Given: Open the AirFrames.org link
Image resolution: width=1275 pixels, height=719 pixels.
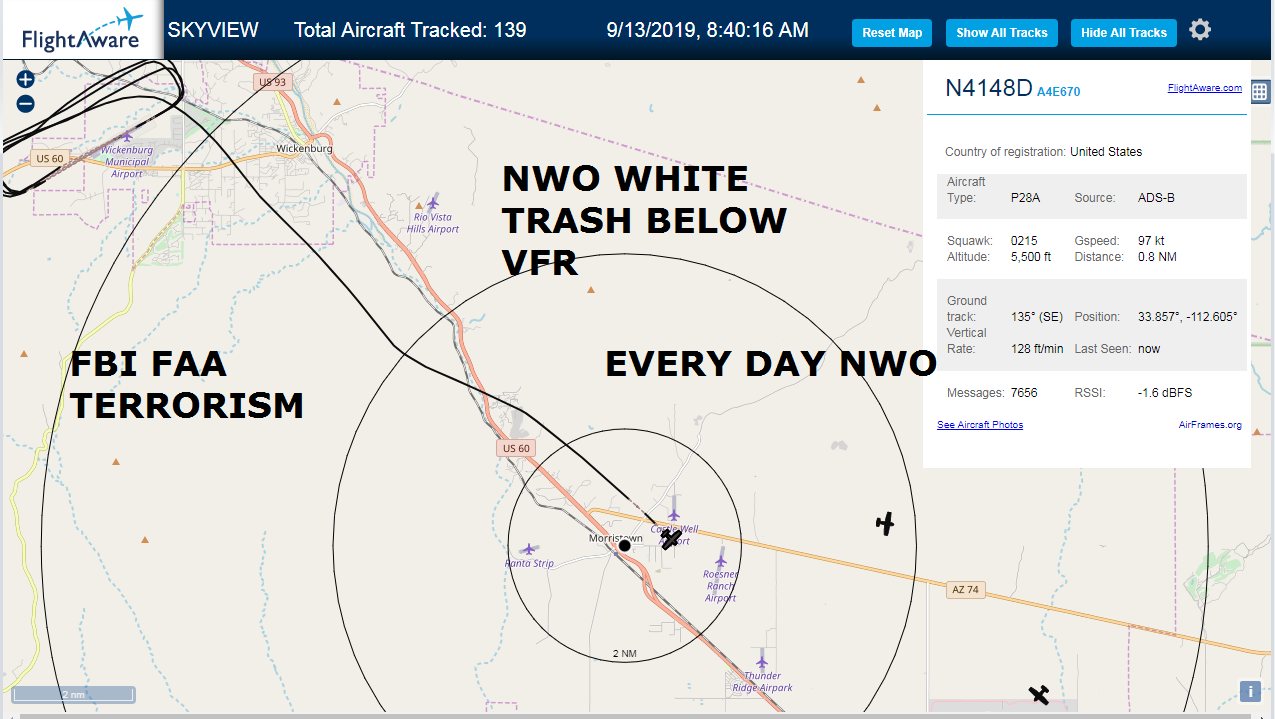Looking at the screenshot, I should point(1210,425).
